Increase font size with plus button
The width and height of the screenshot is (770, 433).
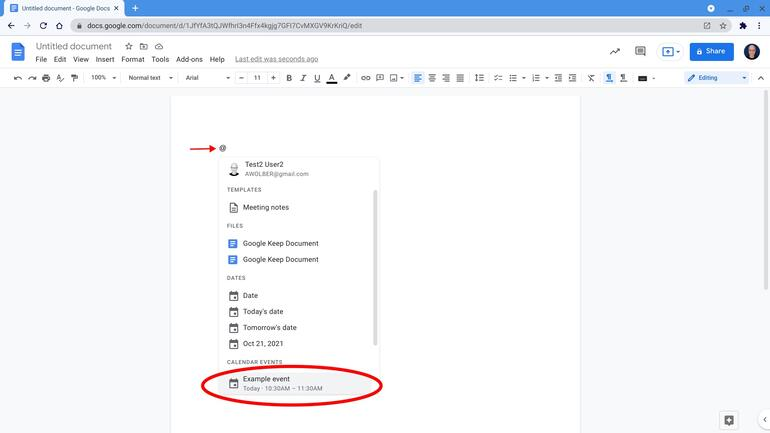(274, 78)
